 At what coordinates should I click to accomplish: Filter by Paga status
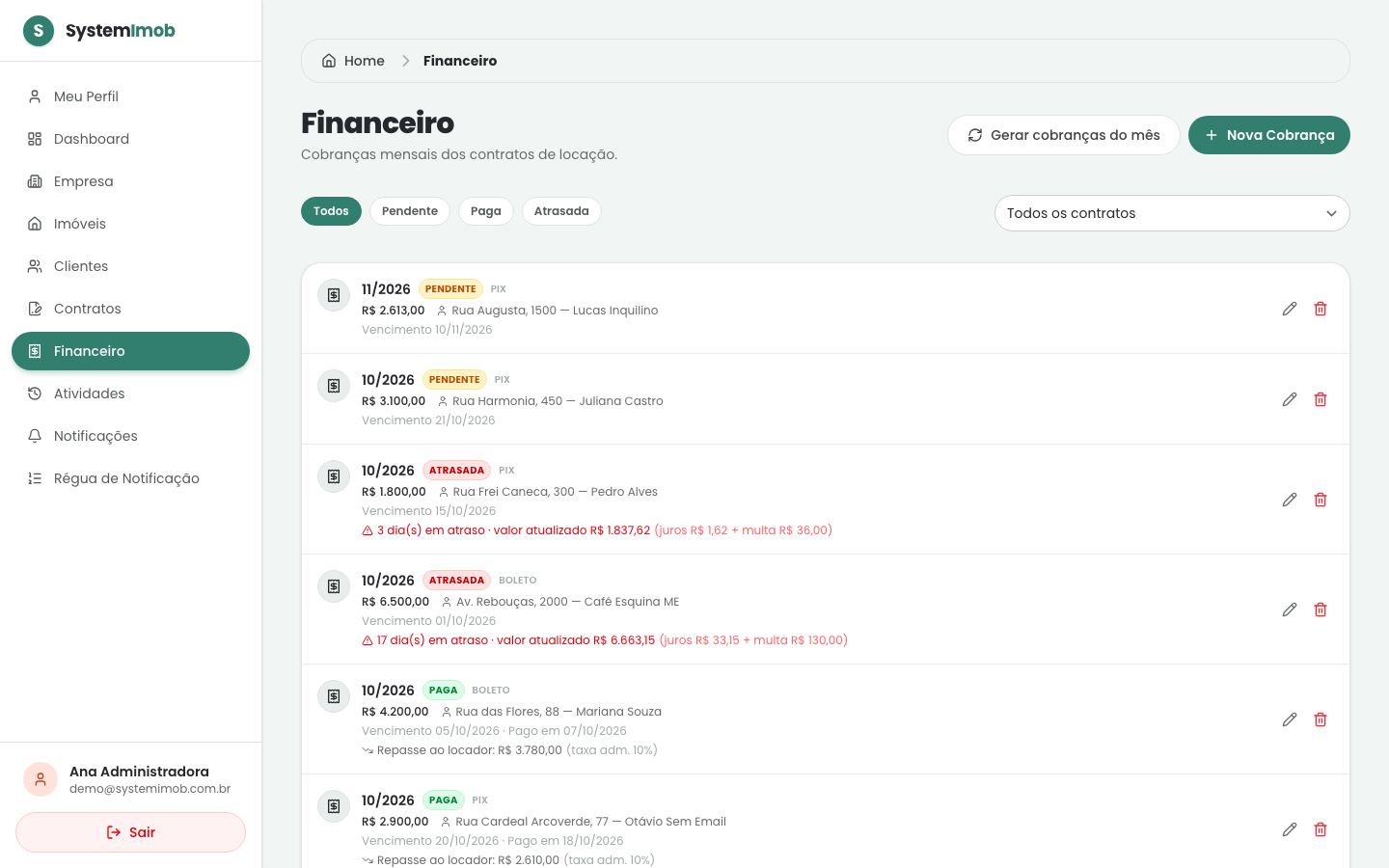pos(486,211)
